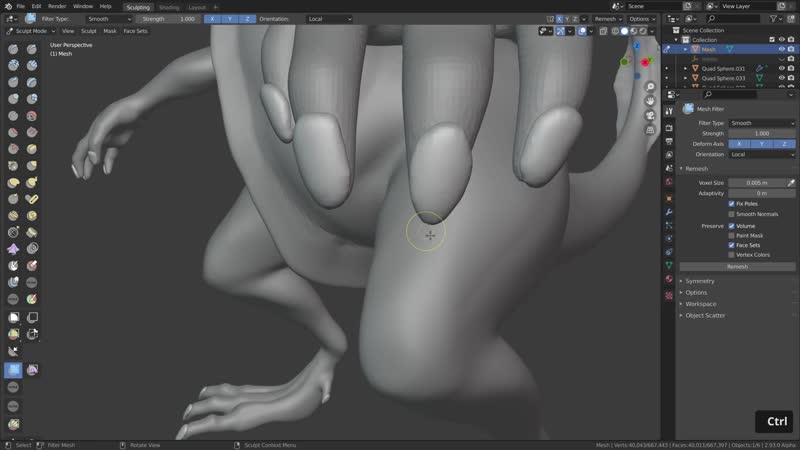Viewport: 800px width, 450px height.
Task: Select the Draw Sharp brush
Action: click(x=32, y=49)
